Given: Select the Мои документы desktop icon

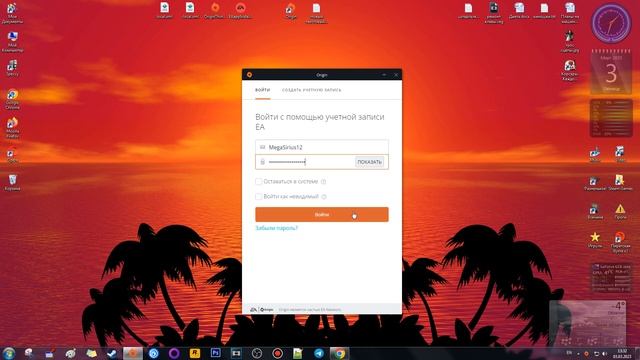Looking at the screenshot, I should (12, 13).
